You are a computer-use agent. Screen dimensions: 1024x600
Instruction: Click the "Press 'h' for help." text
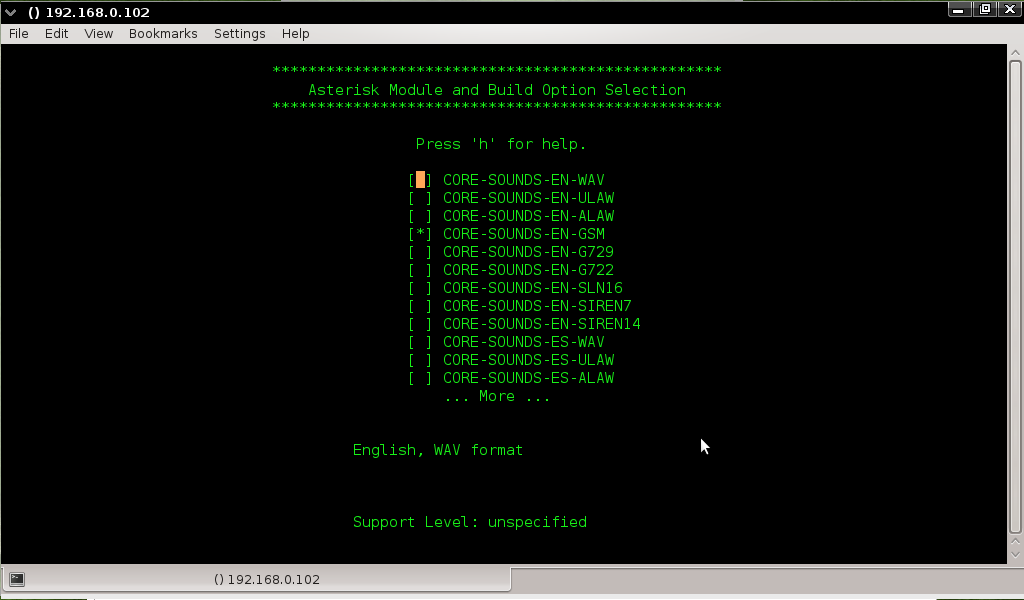coord(501,144)
